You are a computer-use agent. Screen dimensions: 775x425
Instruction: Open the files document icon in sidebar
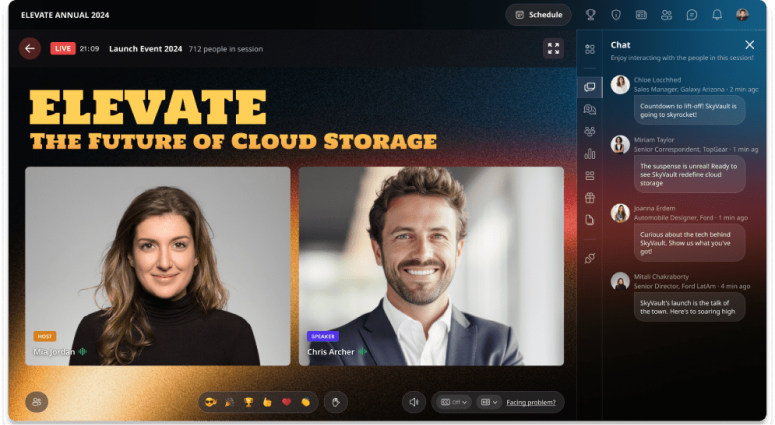(590, 220)
